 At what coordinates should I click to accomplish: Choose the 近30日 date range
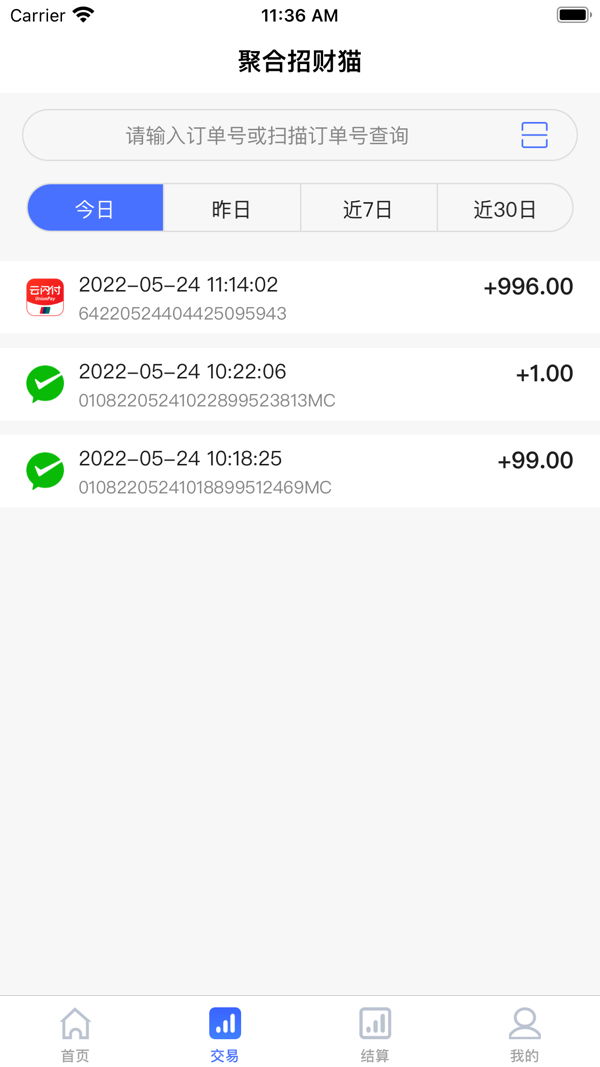point(505,208)
